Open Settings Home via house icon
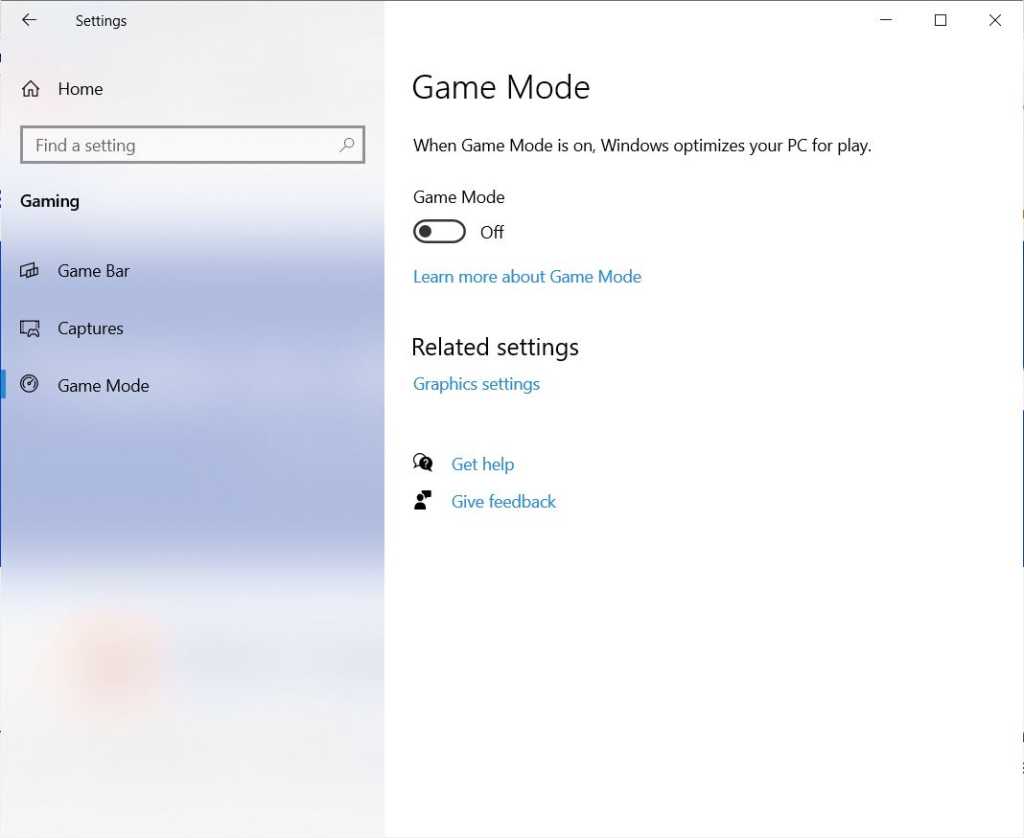 31,89
